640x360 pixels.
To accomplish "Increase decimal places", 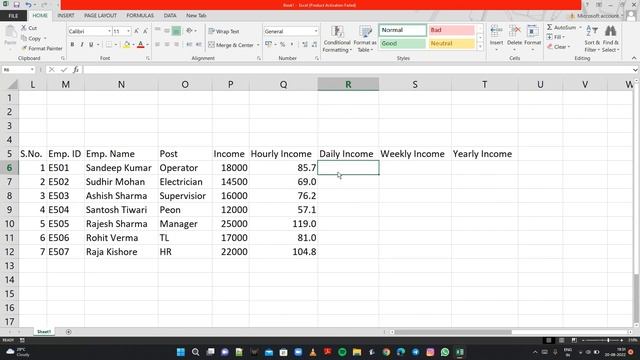I will 305,44.
